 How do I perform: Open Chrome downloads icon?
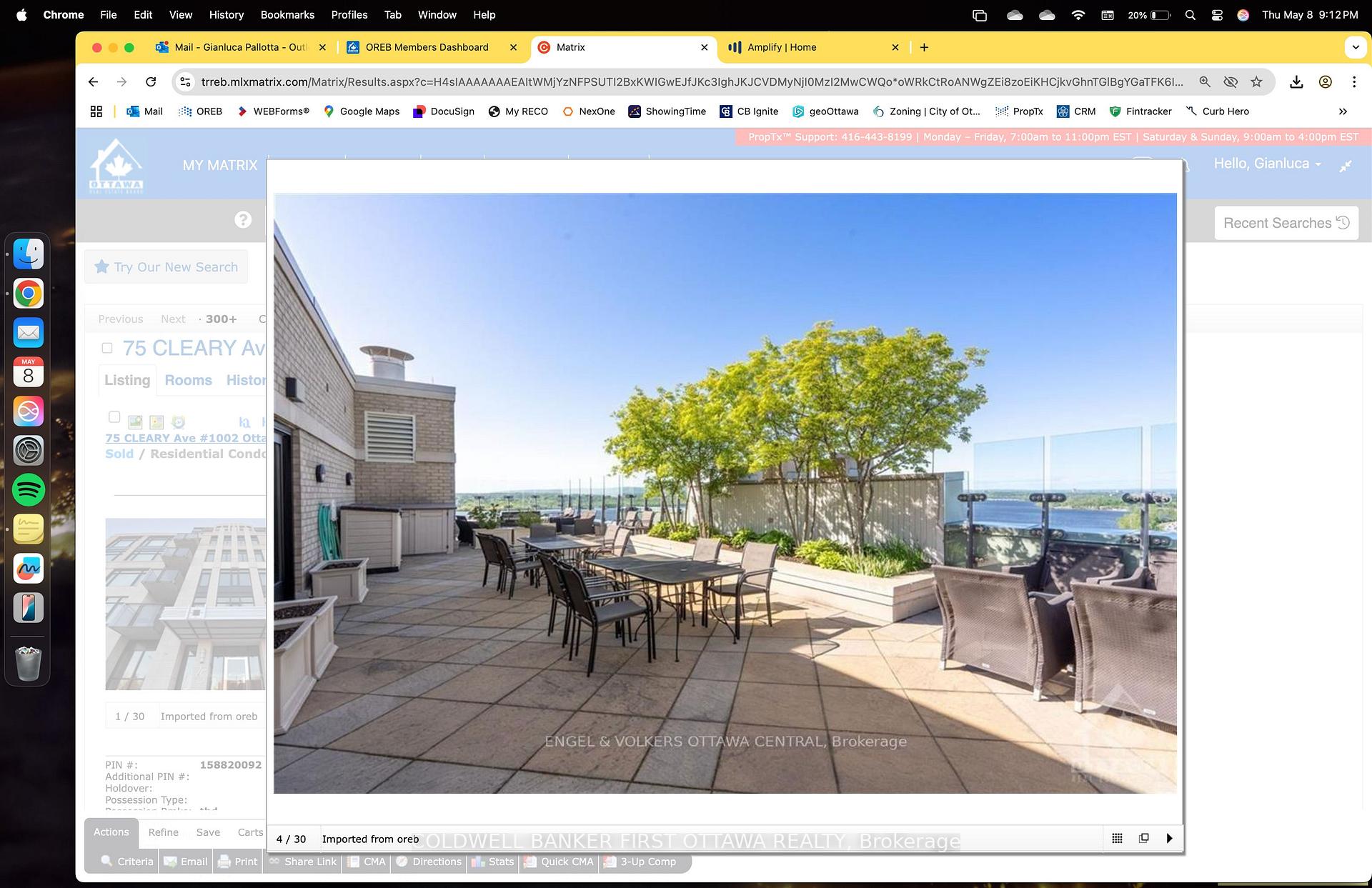click(1296, 82)
